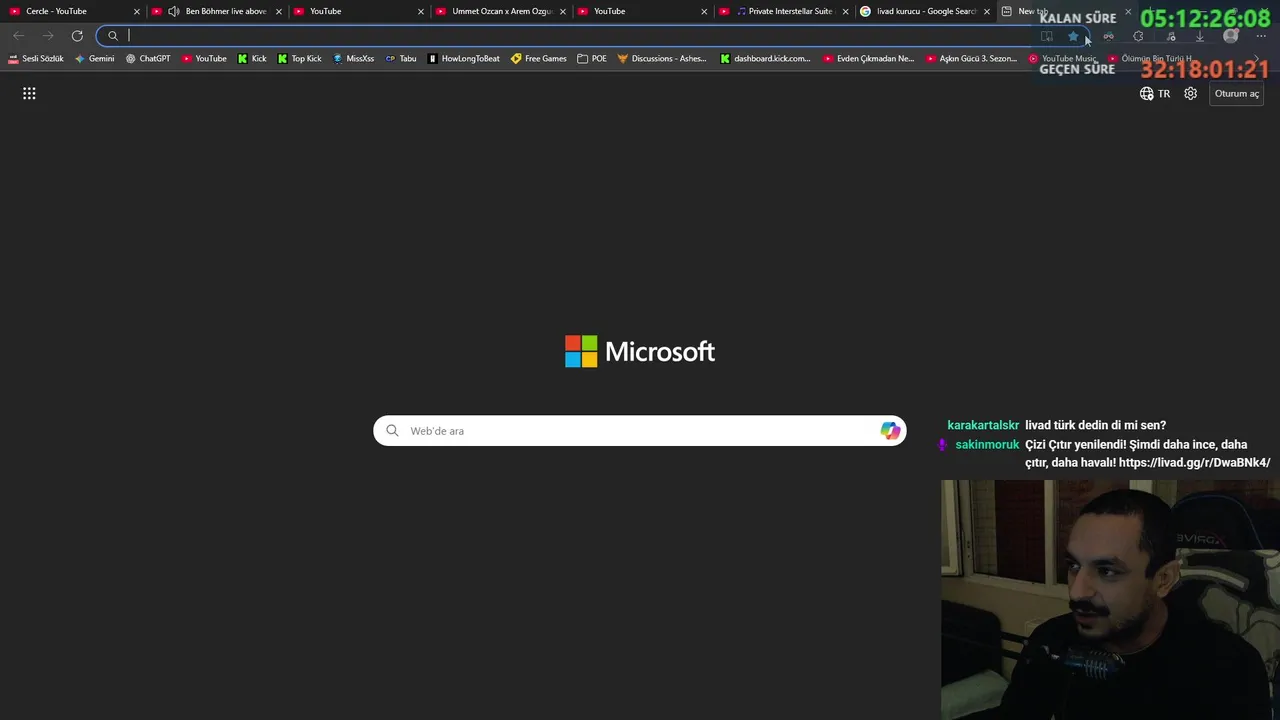Change language with TR globe button
The height and width of the screenshot is (720, 1280).
(x=1155, y=93)
